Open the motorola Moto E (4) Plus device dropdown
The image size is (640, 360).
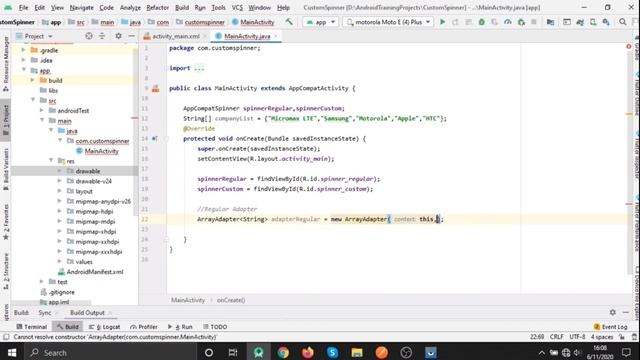click(388, 22)
